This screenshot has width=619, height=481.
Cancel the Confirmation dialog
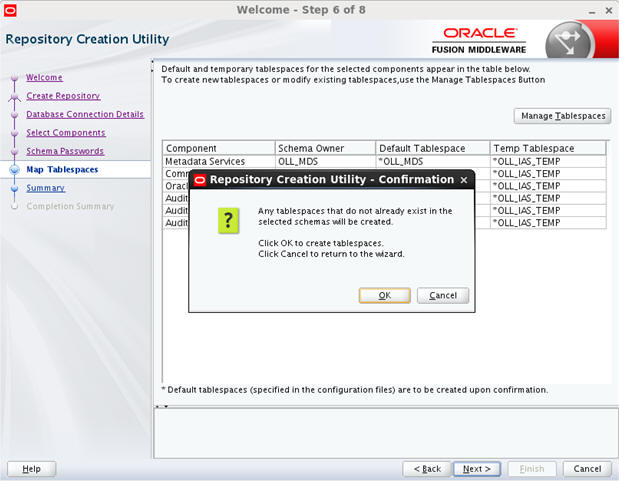coord(443,295)
